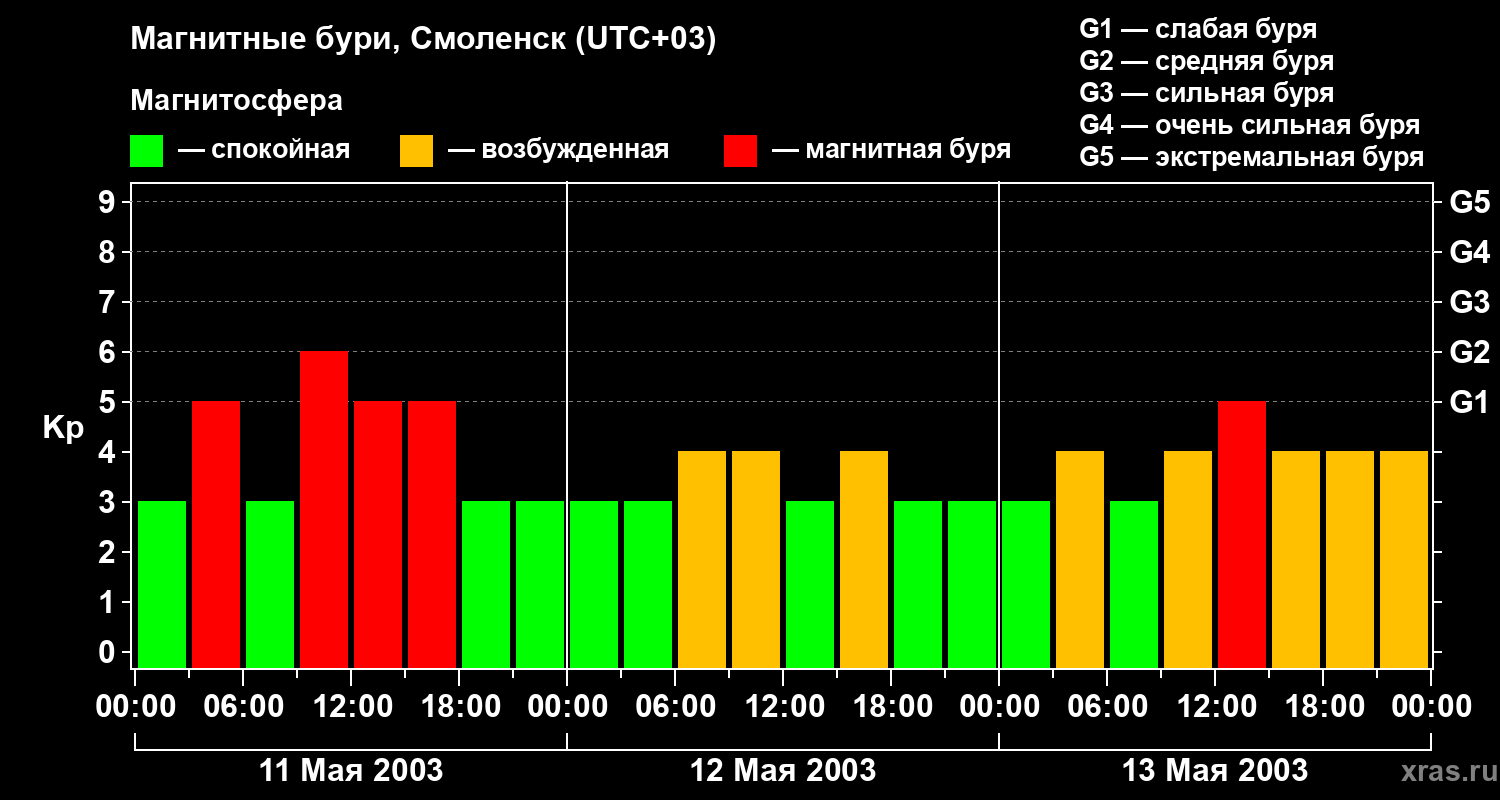Click the Магнитосфера legend heading

[x=237, y=101]
